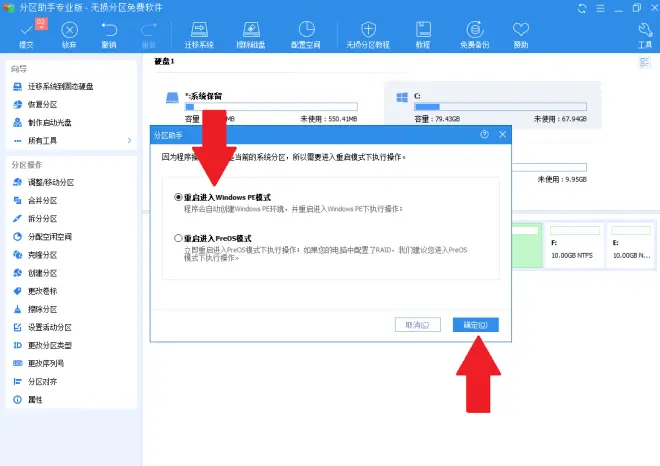660x466 pixels.
Task: Click the 确定(O) button
Action: tap(476, 325)
